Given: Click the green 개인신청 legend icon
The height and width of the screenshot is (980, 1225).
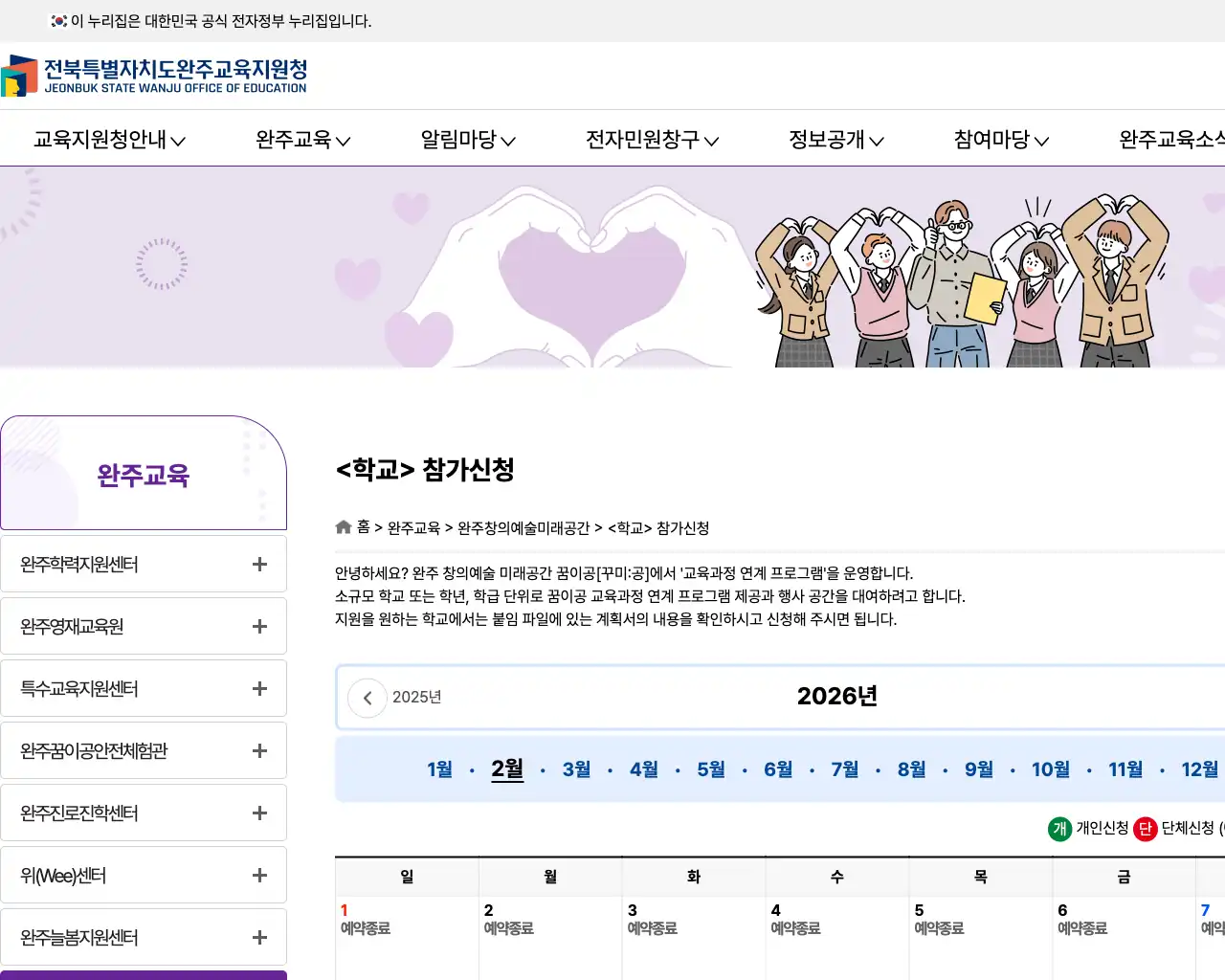Looking at the screenshot, I should 1059,829.
